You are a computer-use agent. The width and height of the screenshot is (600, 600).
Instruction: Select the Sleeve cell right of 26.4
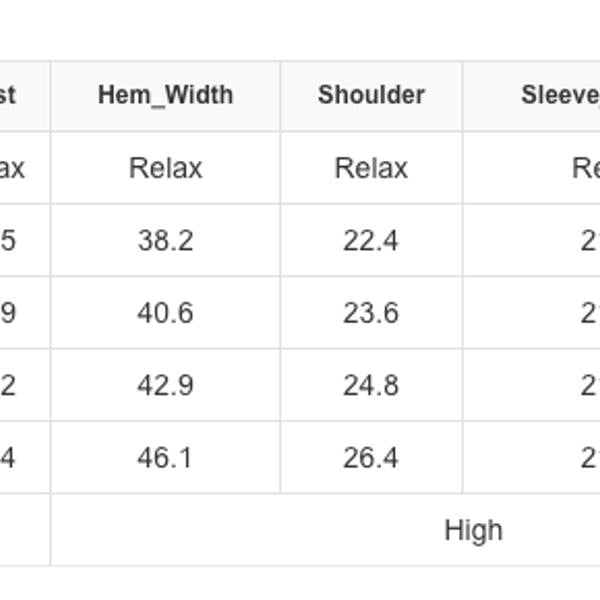pyautogui.click(x=560, y=457)
